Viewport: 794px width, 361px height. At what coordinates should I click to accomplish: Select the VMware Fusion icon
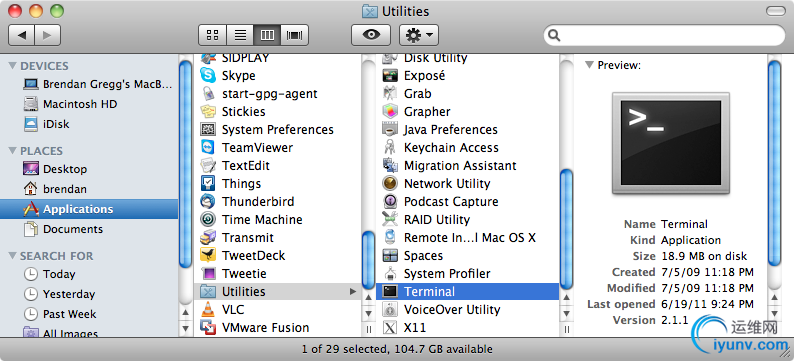[208, 328]
